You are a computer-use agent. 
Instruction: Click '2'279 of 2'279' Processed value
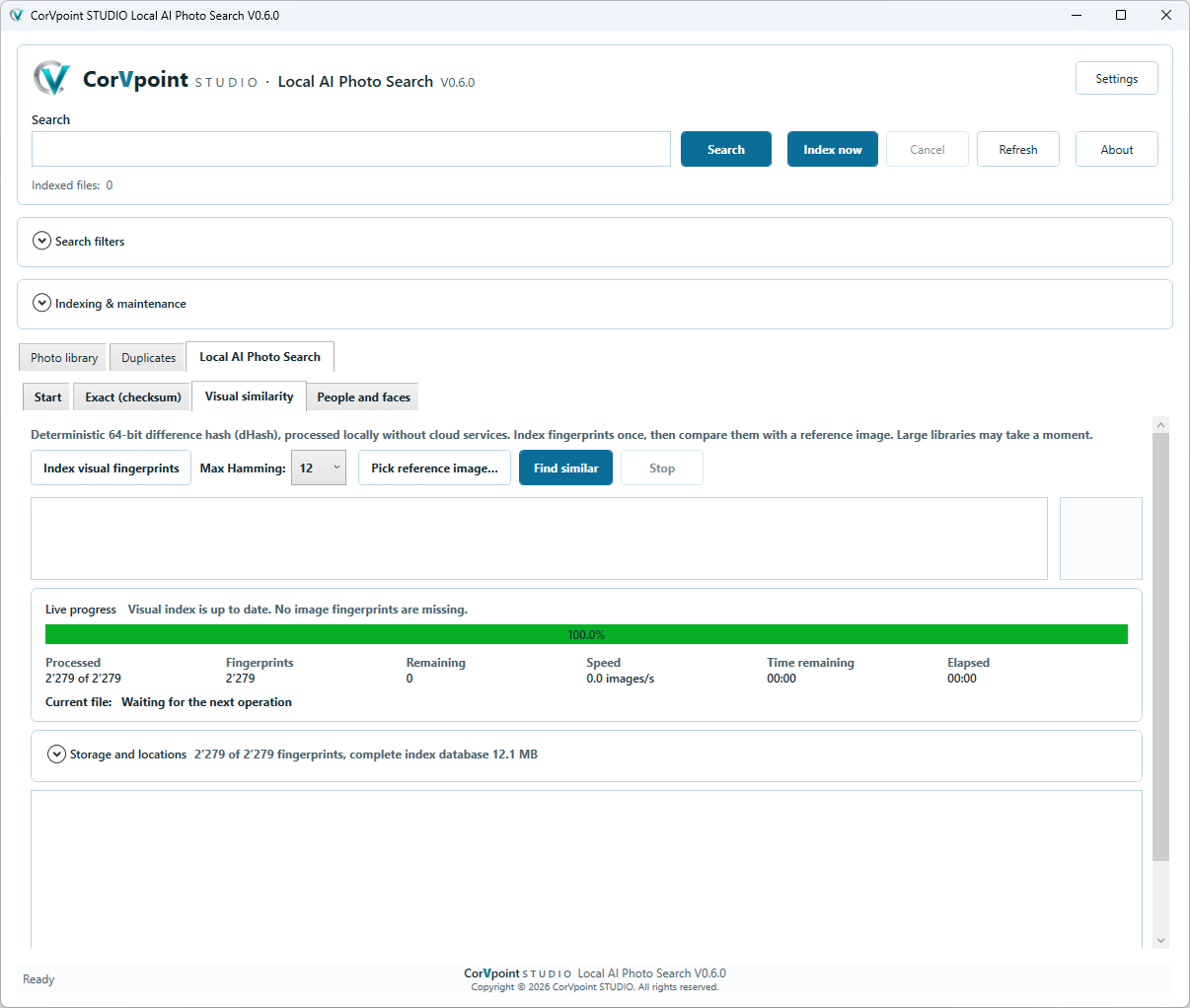point(83,678)
